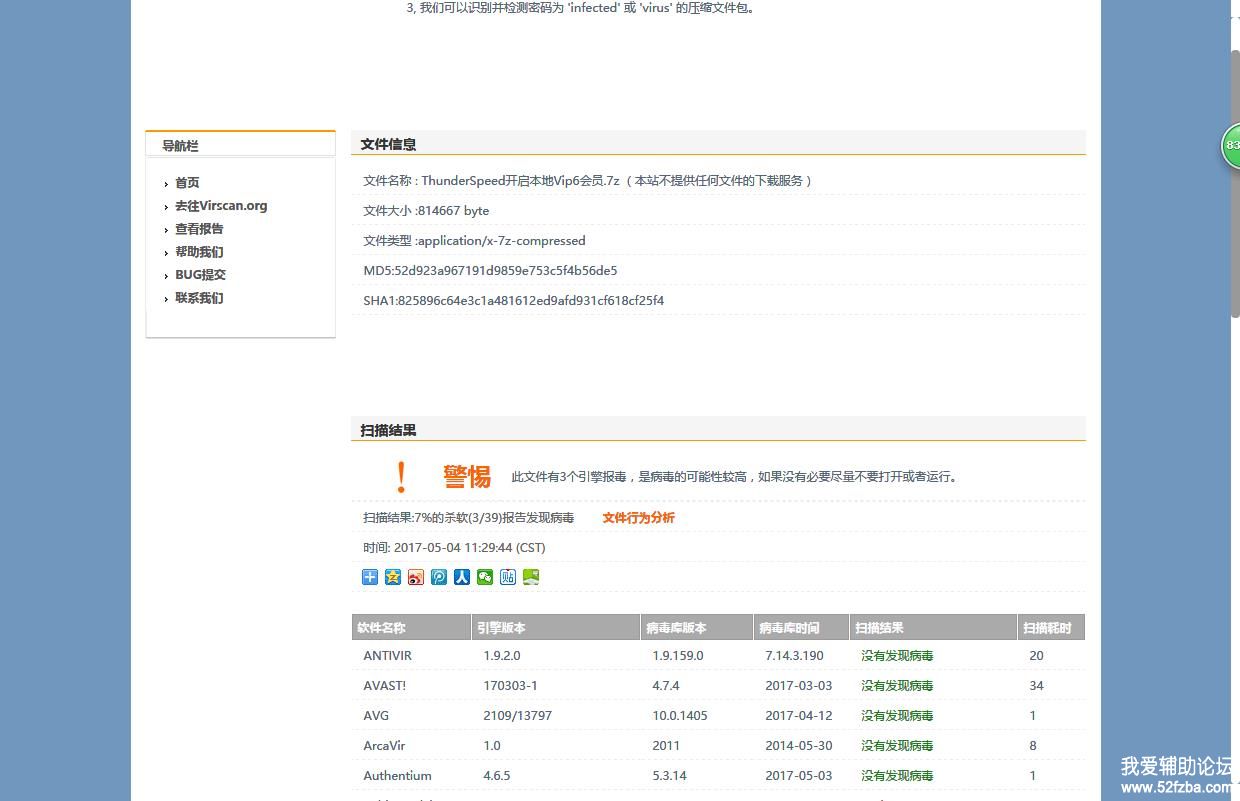Click the green floating ball showing 83
1240x801 pixels.
[x=1231, y=146]
